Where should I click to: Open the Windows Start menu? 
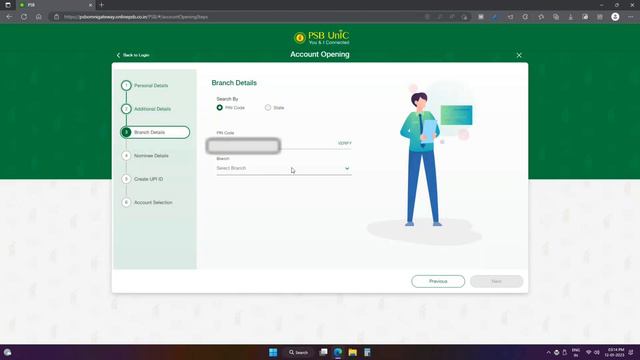(273, 352)
